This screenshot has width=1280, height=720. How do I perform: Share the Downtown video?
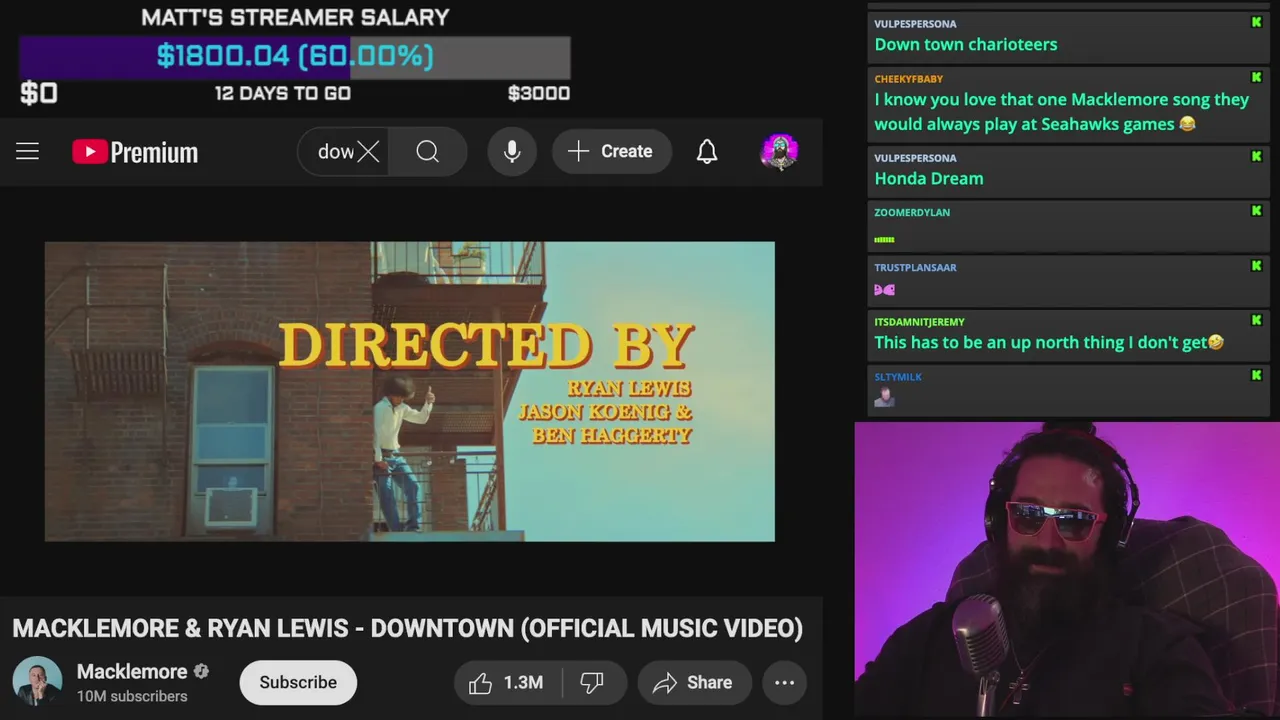(694, 682)
